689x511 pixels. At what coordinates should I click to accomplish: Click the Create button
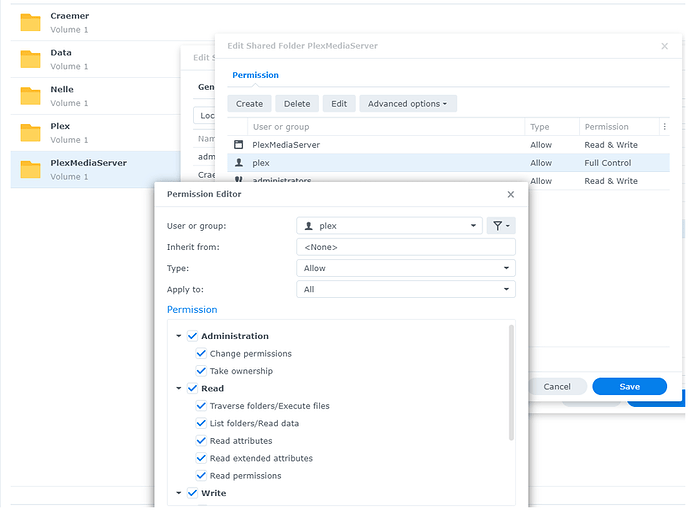pos(249,104)
